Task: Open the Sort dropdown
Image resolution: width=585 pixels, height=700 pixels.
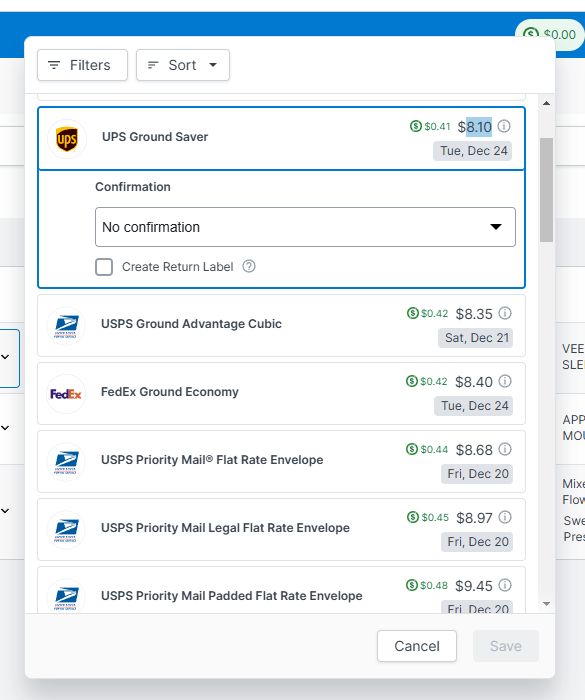Action: [x=183, y=65]
